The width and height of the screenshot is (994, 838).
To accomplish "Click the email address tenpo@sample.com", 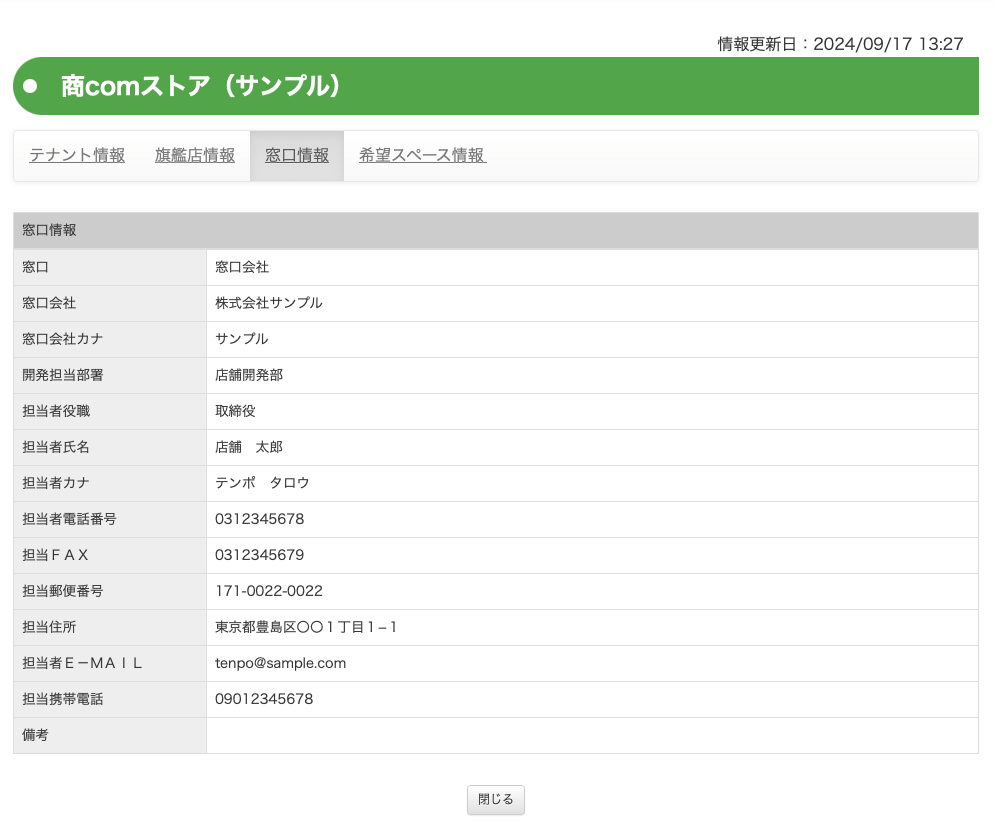I will coord(280,663).
